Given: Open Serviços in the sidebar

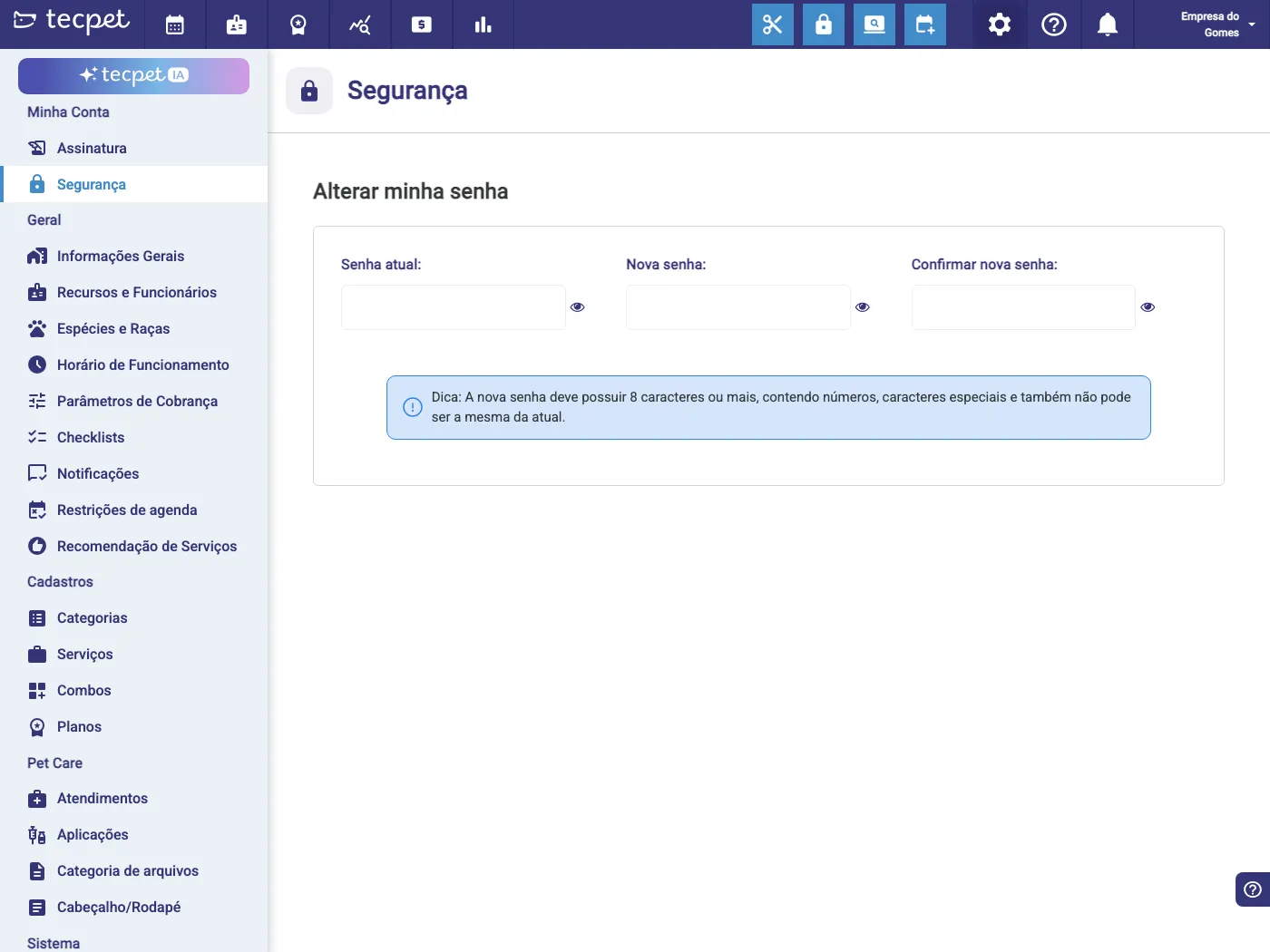Looking at the screenshot, I should pyautogui.click(x=134, y=655).
